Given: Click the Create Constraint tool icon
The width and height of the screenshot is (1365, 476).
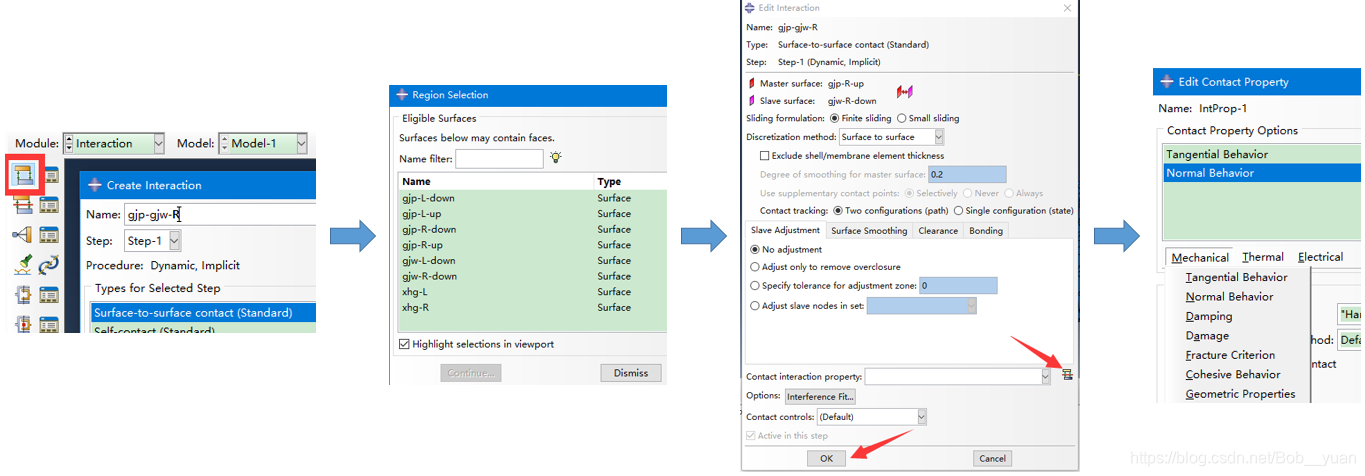Looking at the screenshot, I should pos(24,234).
